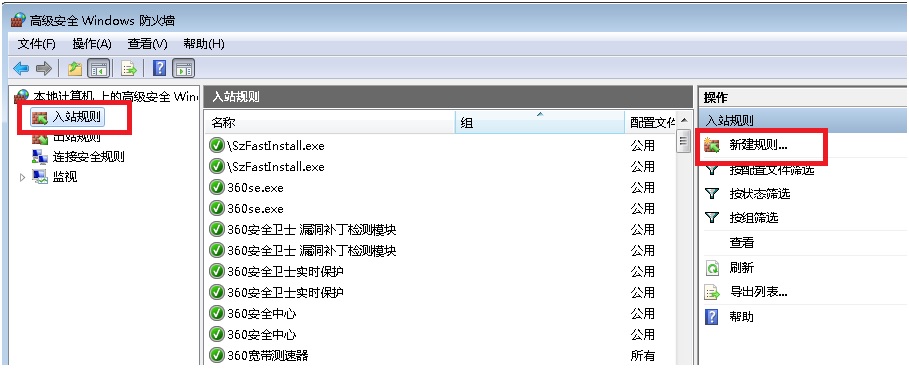
Task: Toggle the show/hide console tree icon
Action: (98, 69)
